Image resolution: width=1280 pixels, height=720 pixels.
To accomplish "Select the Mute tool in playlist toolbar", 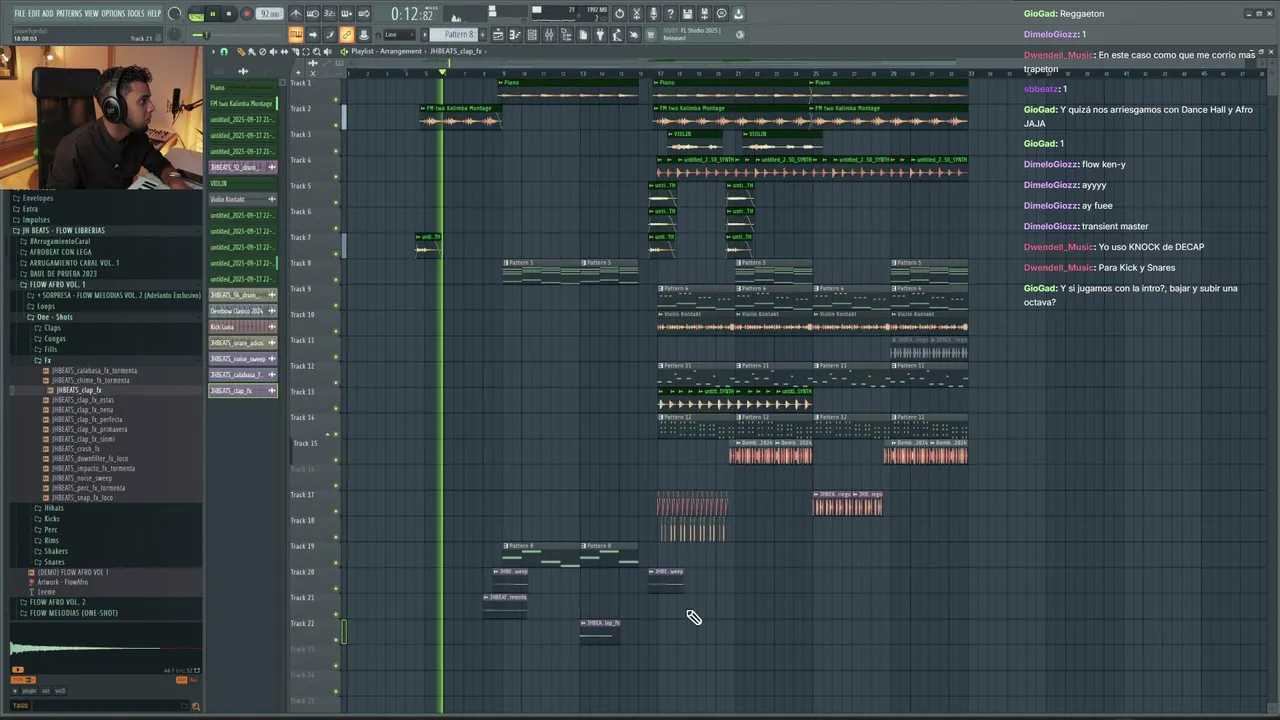I will coord(273,51).
